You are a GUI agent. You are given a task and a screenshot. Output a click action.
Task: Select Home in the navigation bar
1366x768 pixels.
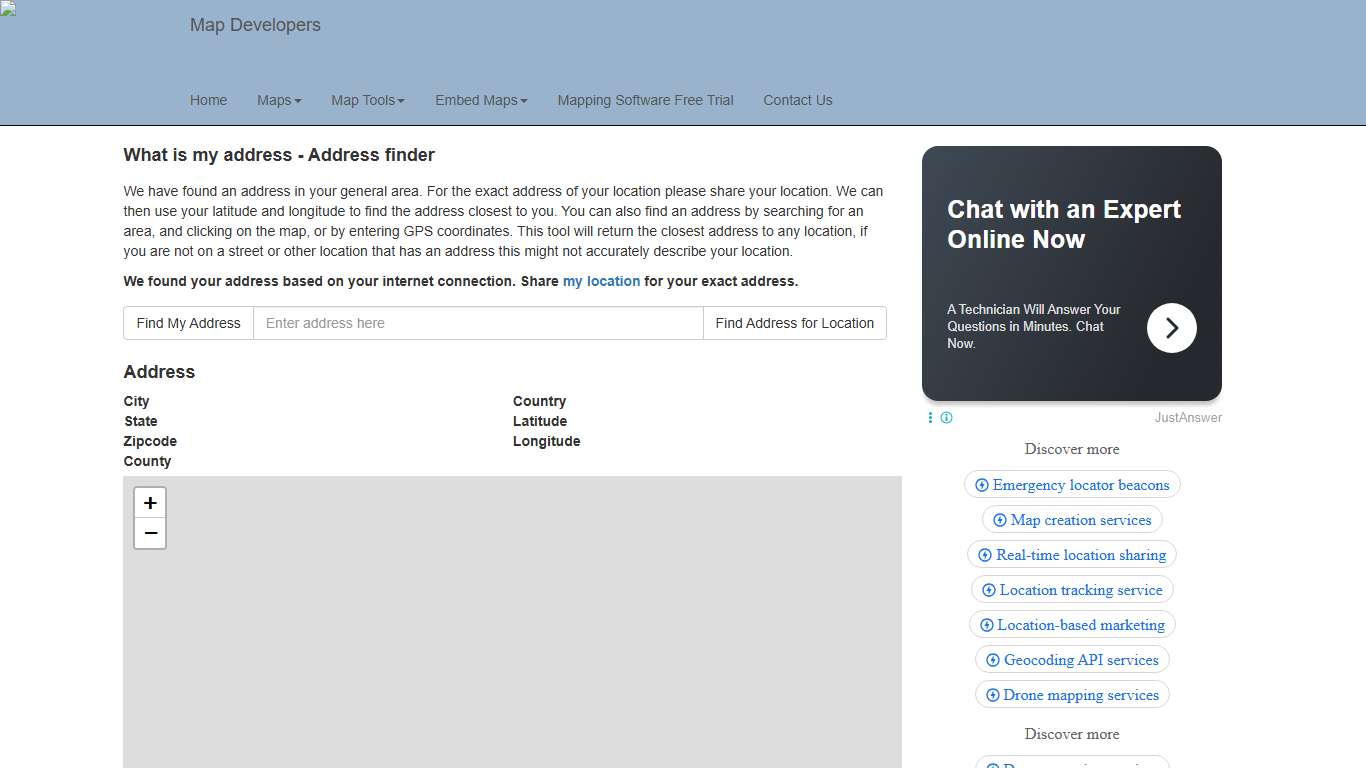[208, 100]
